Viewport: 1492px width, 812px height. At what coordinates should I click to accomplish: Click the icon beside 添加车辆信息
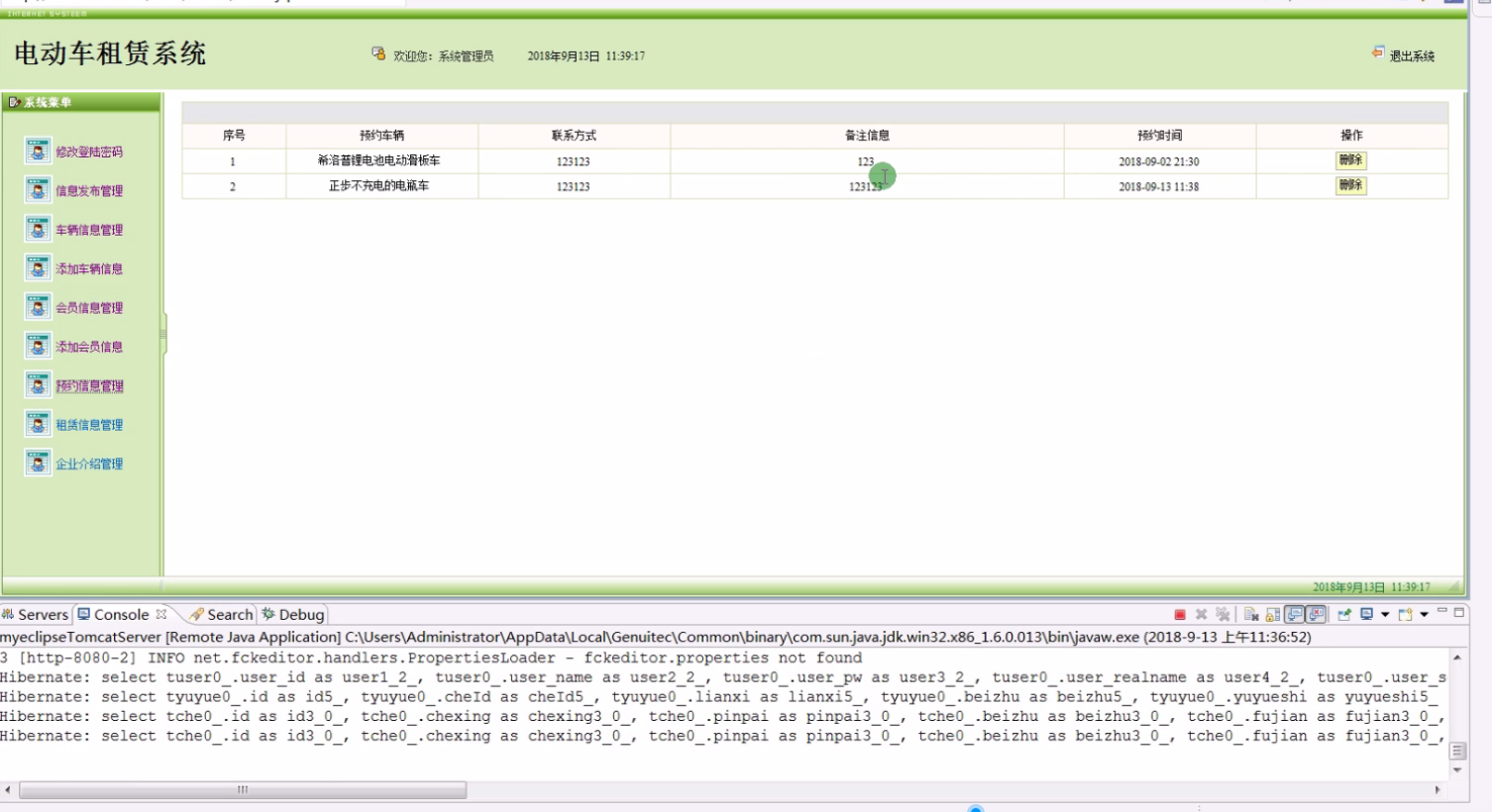[x=38, y=268]
